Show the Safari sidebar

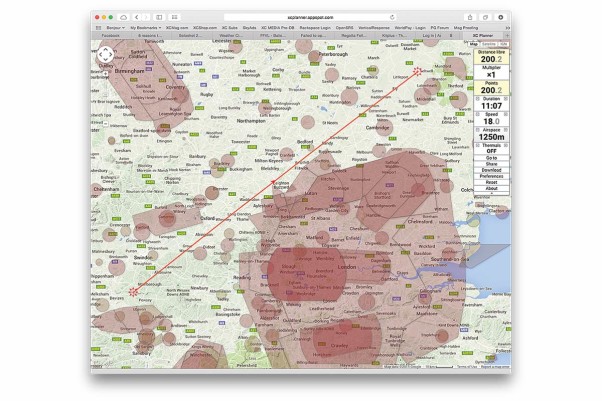coord(159,17)
